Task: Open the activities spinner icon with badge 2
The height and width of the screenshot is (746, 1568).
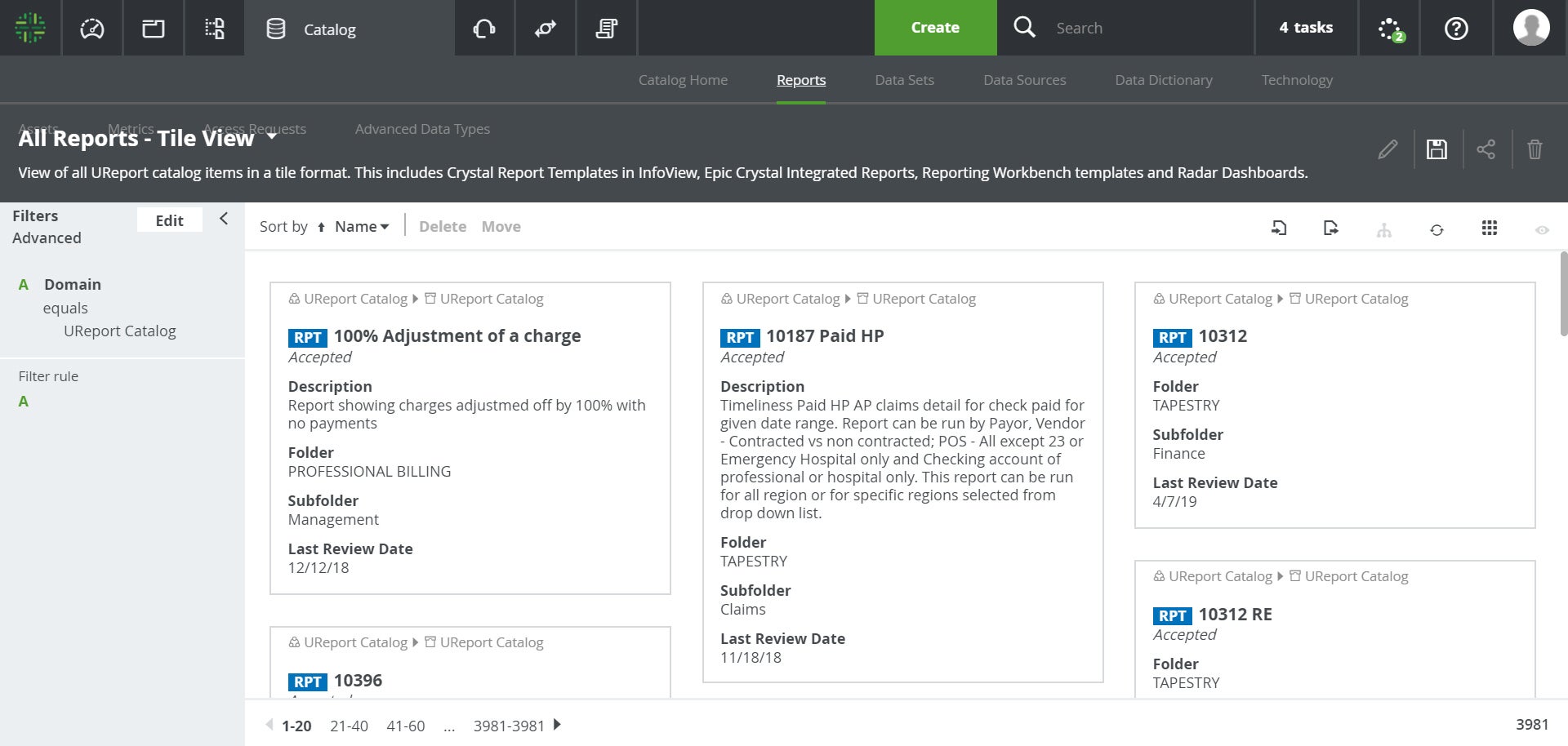Action: [1390, 29]
